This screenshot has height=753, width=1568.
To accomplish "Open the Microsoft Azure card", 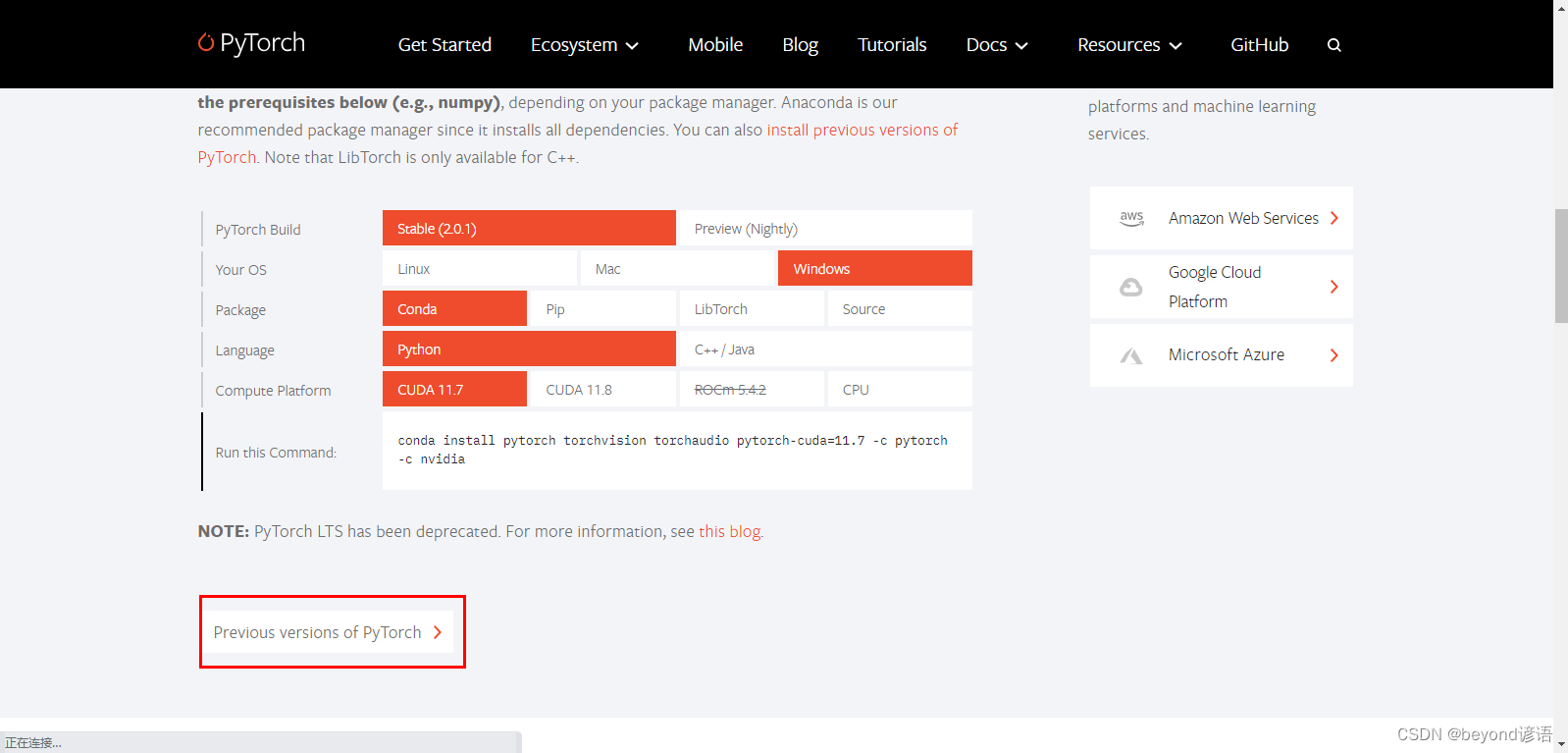I will 1222,355.
